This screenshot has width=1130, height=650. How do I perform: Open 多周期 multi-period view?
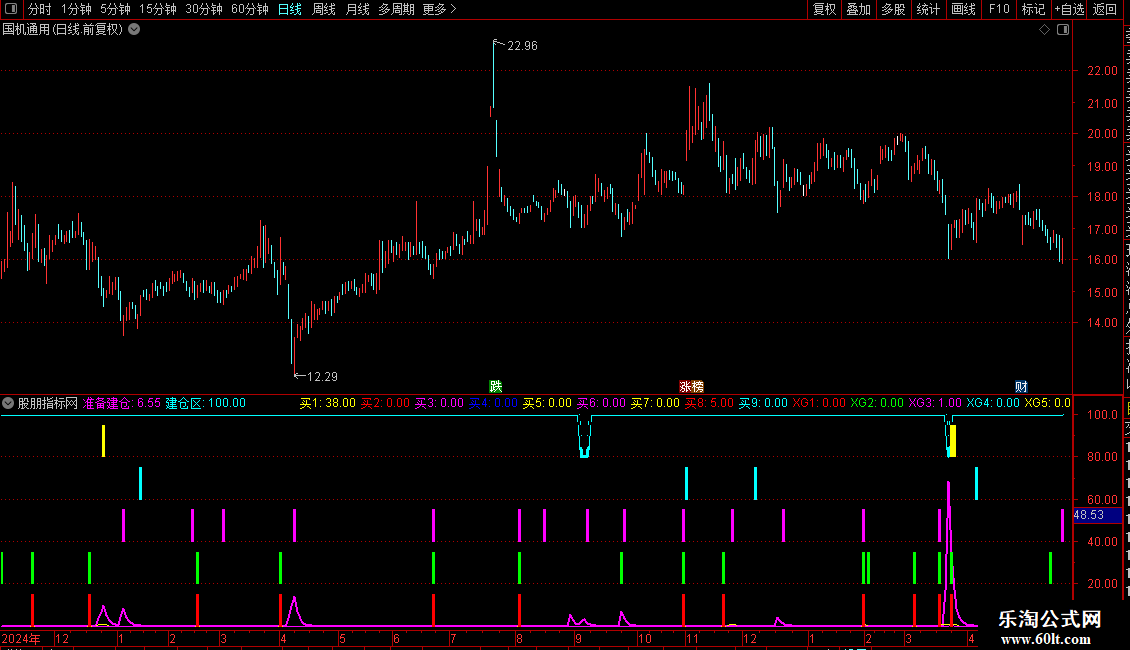[396, 9]
